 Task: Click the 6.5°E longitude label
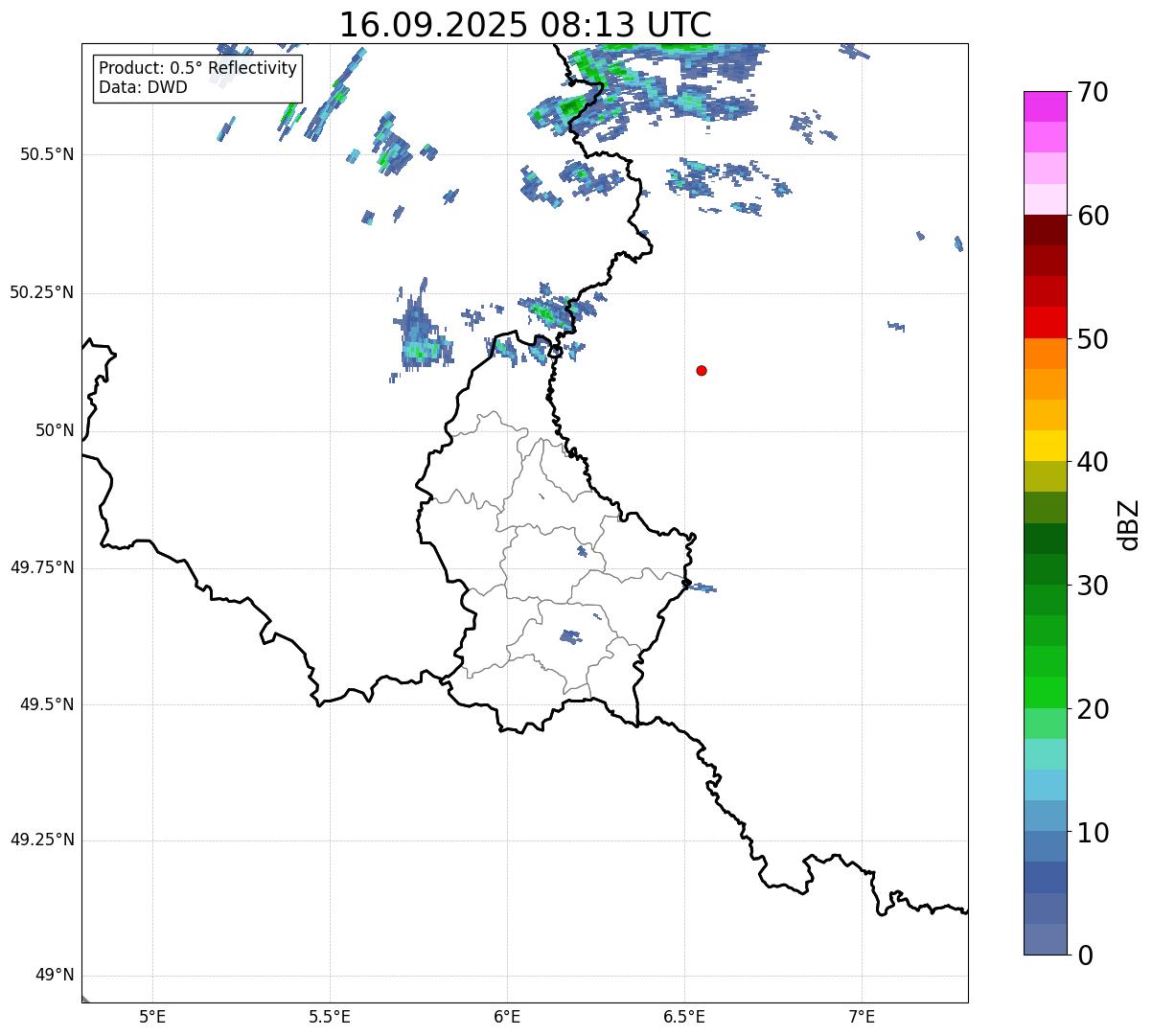pos(684,1016)
